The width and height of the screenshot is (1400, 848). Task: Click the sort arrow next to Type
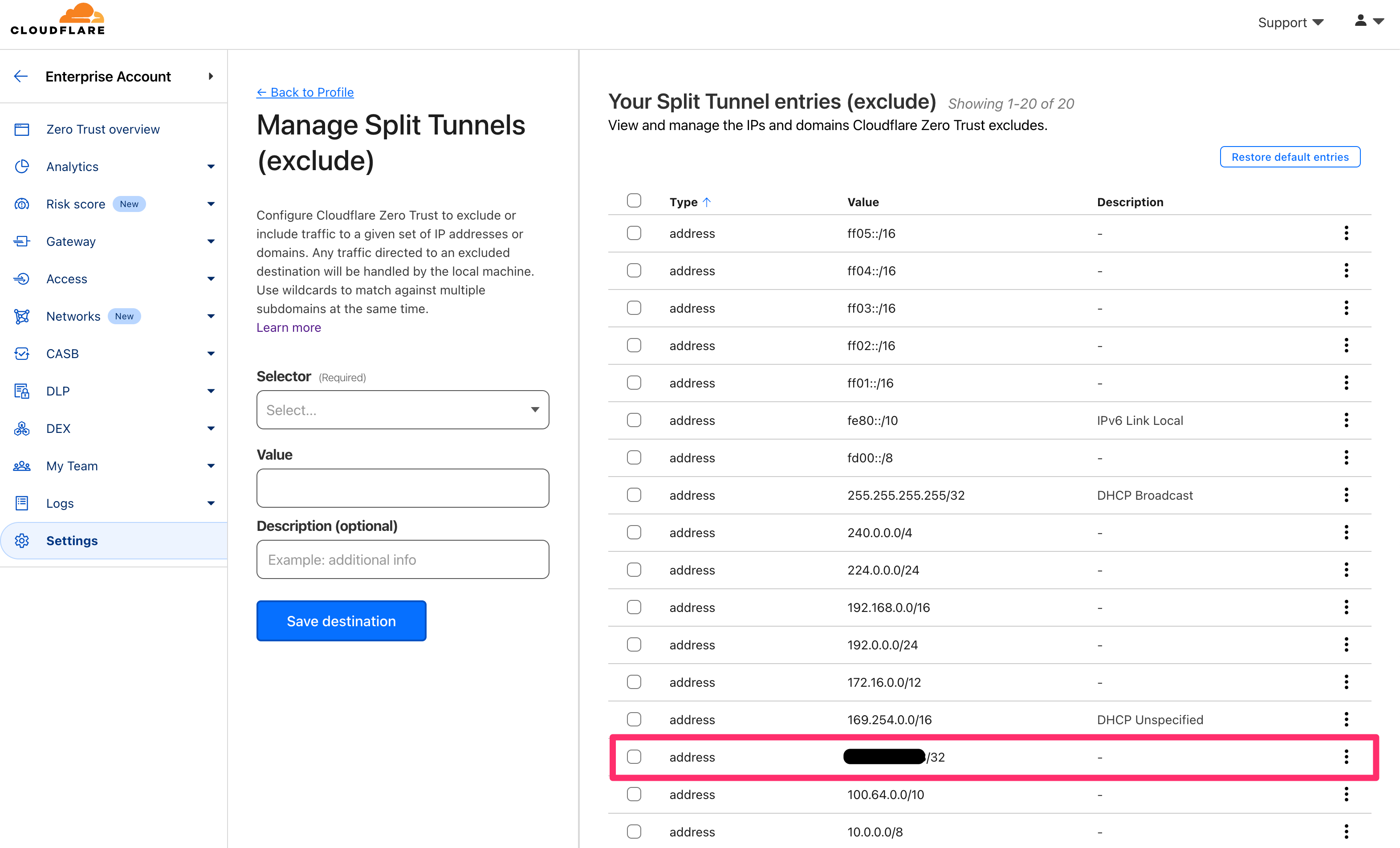click(x=707, y=202)
